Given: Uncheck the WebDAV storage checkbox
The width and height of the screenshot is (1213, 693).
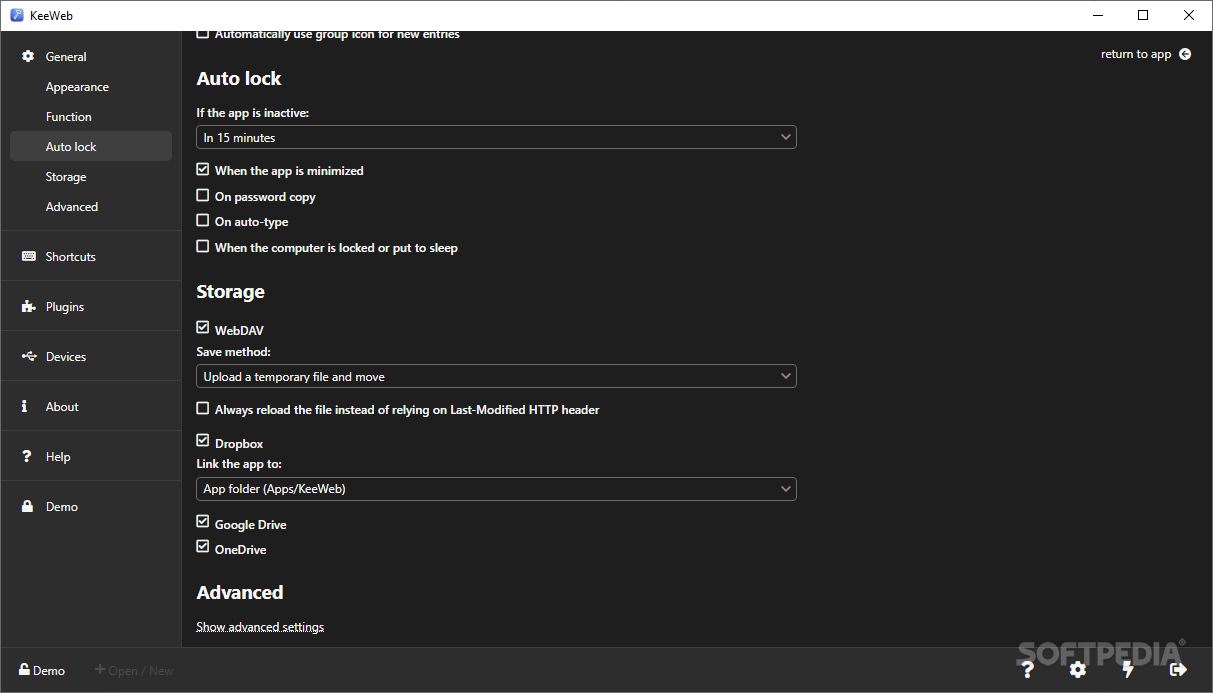Looking at the screenshot, I should click(203, 328).
